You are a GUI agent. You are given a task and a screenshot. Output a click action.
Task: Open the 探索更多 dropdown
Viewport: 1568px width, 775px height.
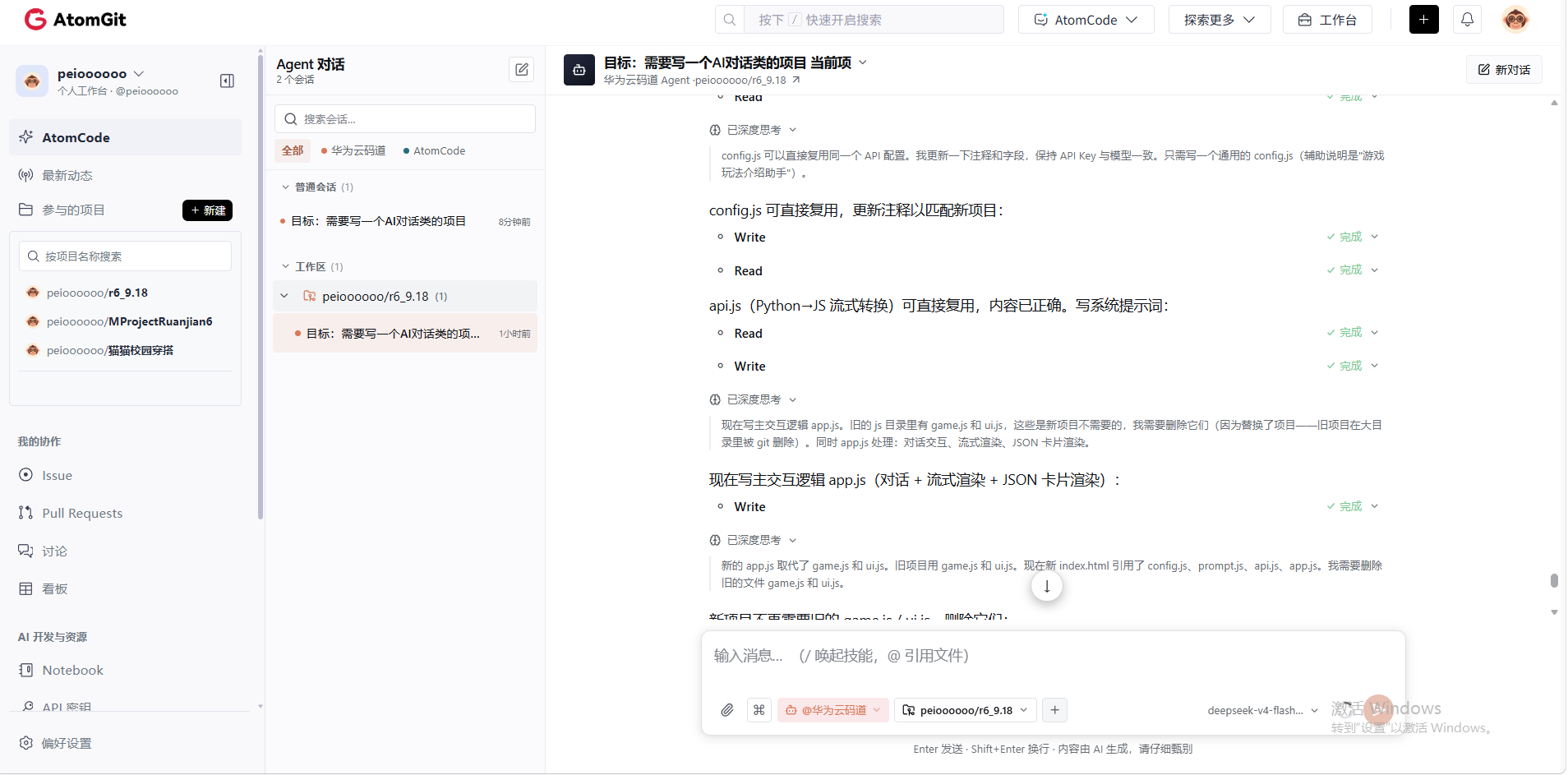[1219, 20]
